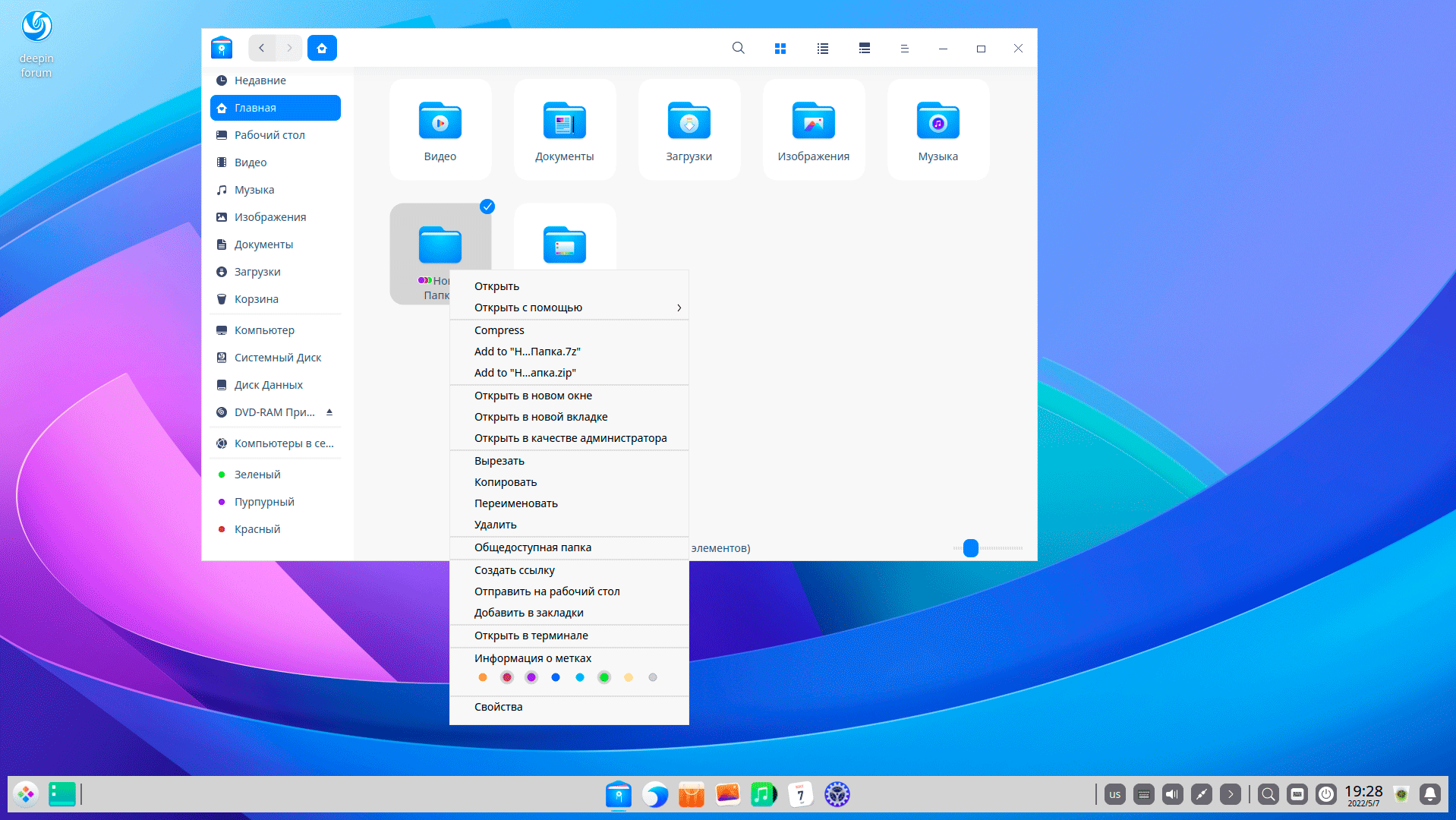Open the Музыка folder
This screenshot has height=820, width=1456.
(x=938, y=130)
